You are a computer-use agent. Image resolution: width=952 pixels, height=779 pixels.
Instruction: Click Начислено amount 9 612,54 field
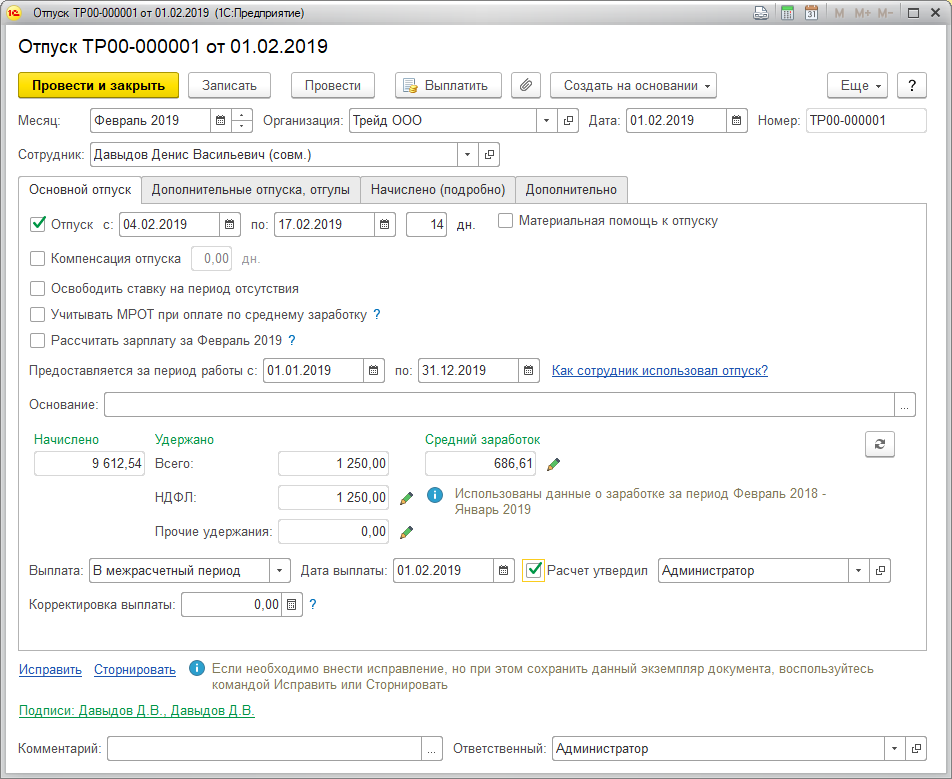pos(89,464)
